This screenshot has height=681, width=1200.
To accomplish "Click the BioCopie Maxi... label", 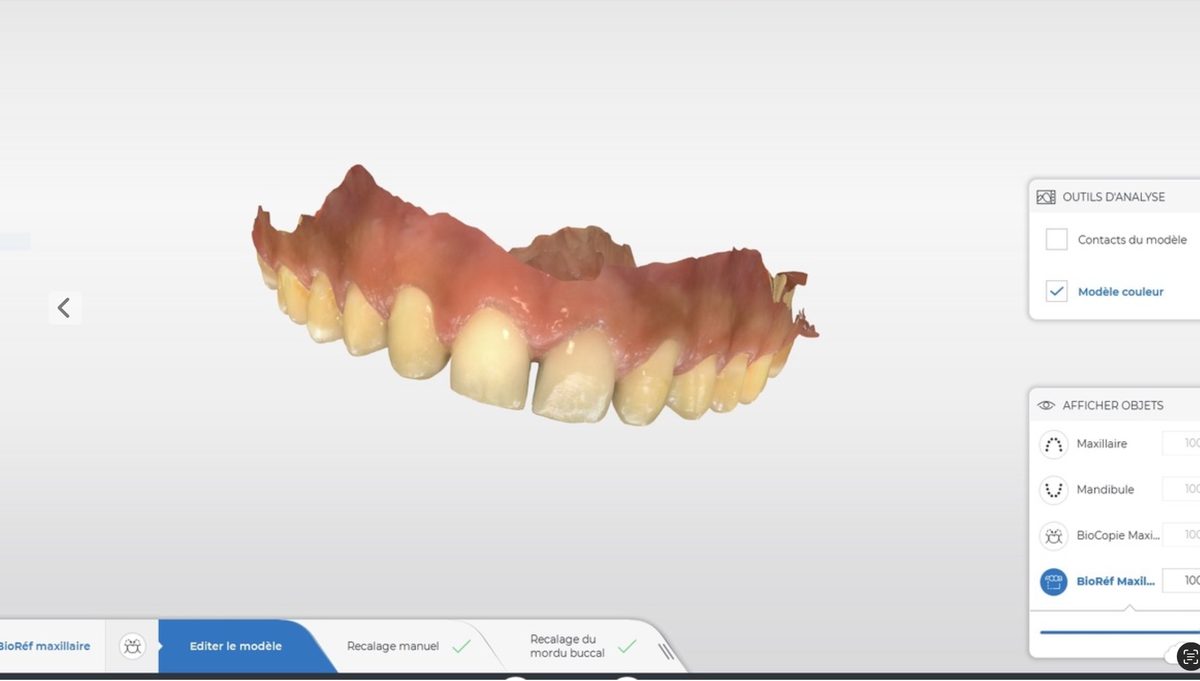I will [1118, 536].
